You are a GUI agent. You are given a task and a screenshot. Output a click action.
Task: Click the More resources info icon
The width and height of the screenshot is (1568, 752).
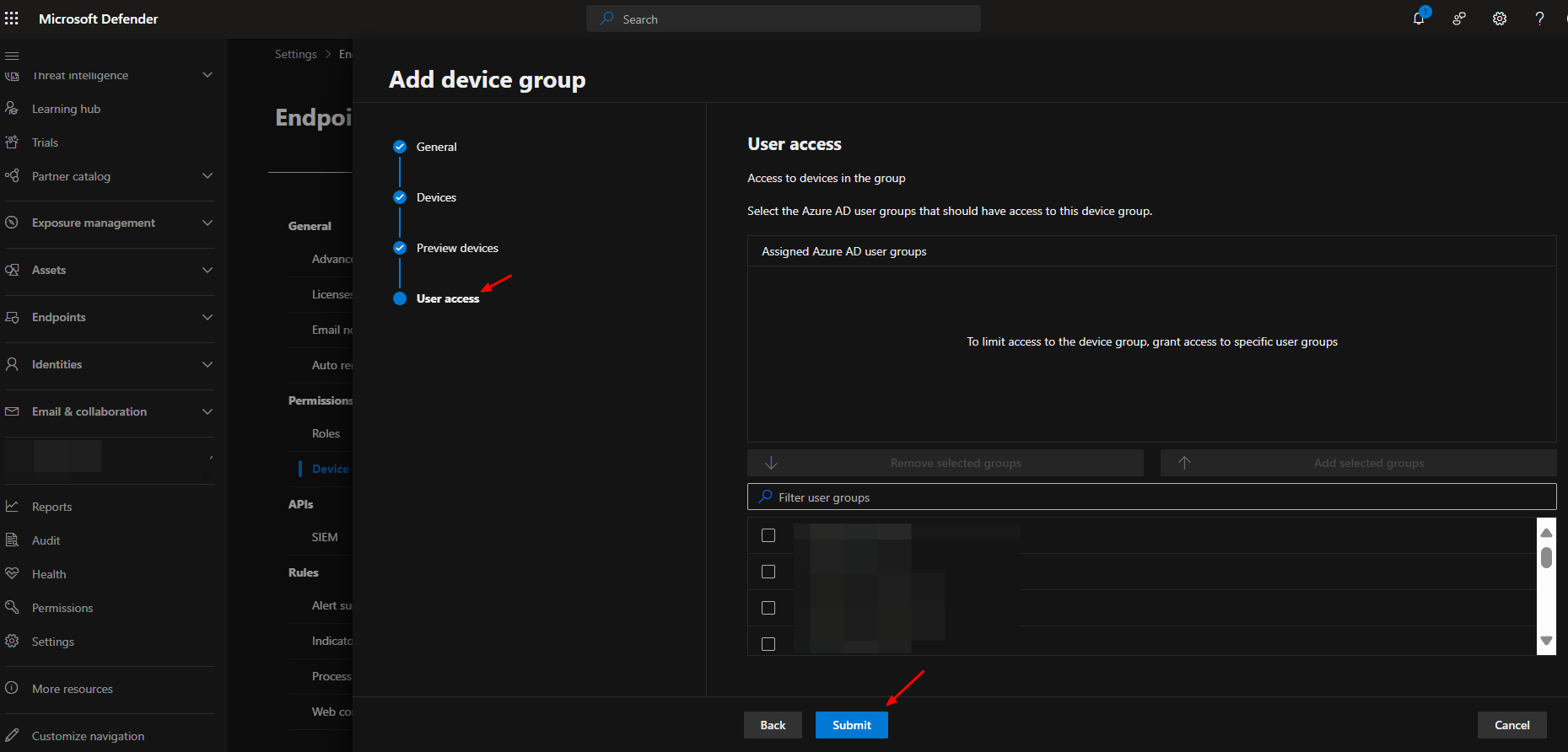pos(12,689)
